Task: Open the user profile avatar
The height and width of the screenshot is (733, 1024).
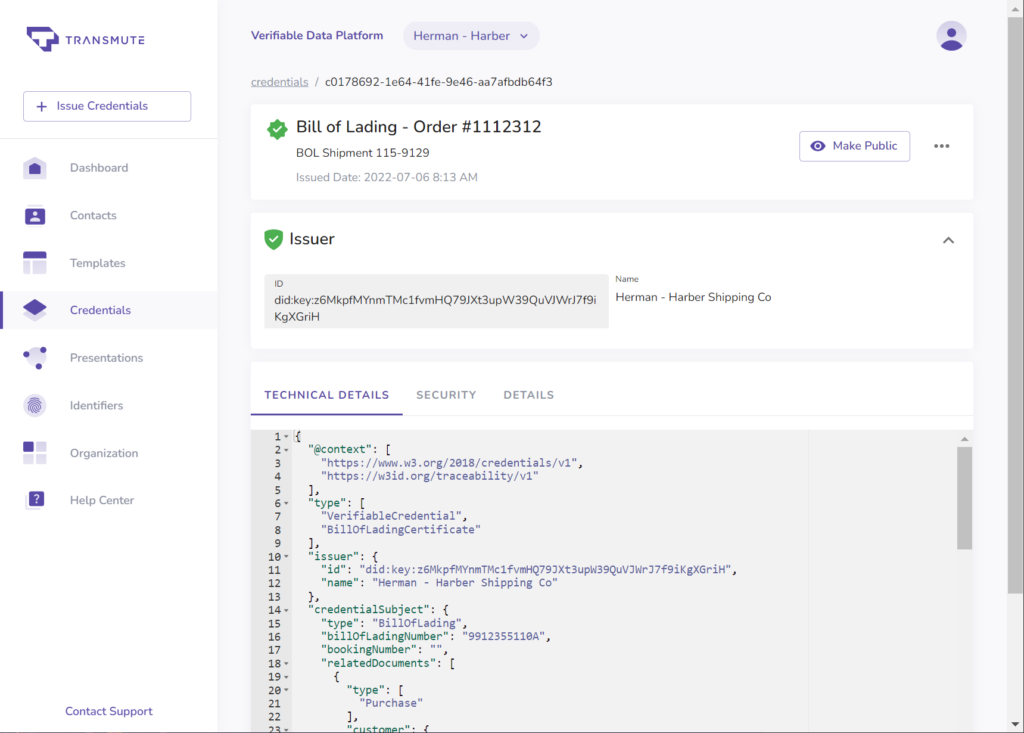Action: [x=951, y=36]
